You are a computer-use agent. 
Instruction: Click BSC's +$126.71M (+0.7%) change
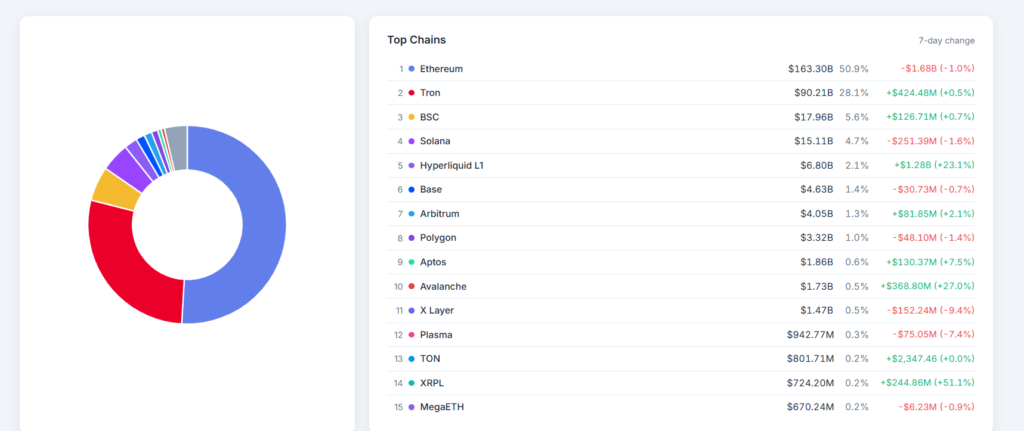(x=931, y=117)
